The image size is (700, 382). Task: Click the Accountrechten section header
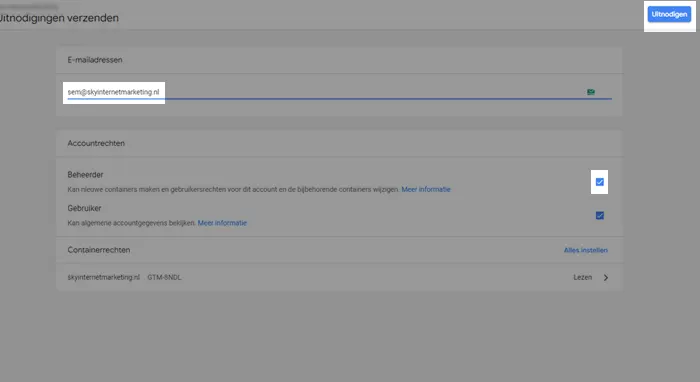96,143
